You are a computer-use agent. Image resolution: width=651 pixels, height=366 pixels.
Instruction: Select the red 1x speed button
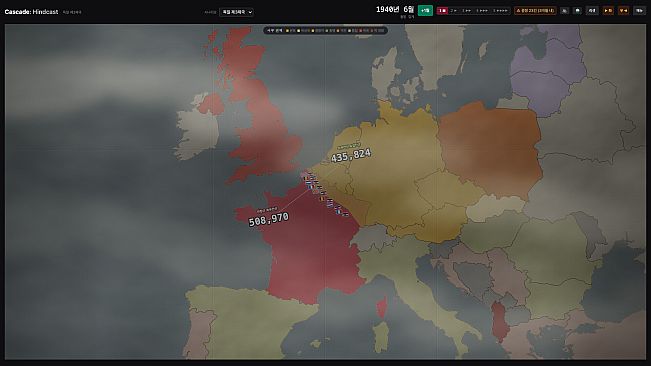coord(442,10)
